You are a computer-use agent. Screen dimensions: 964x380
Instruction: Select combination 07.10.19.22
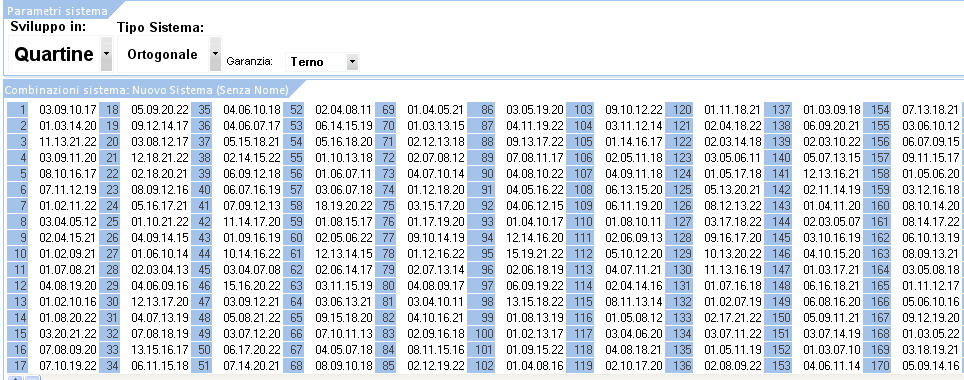pos(68,366)
